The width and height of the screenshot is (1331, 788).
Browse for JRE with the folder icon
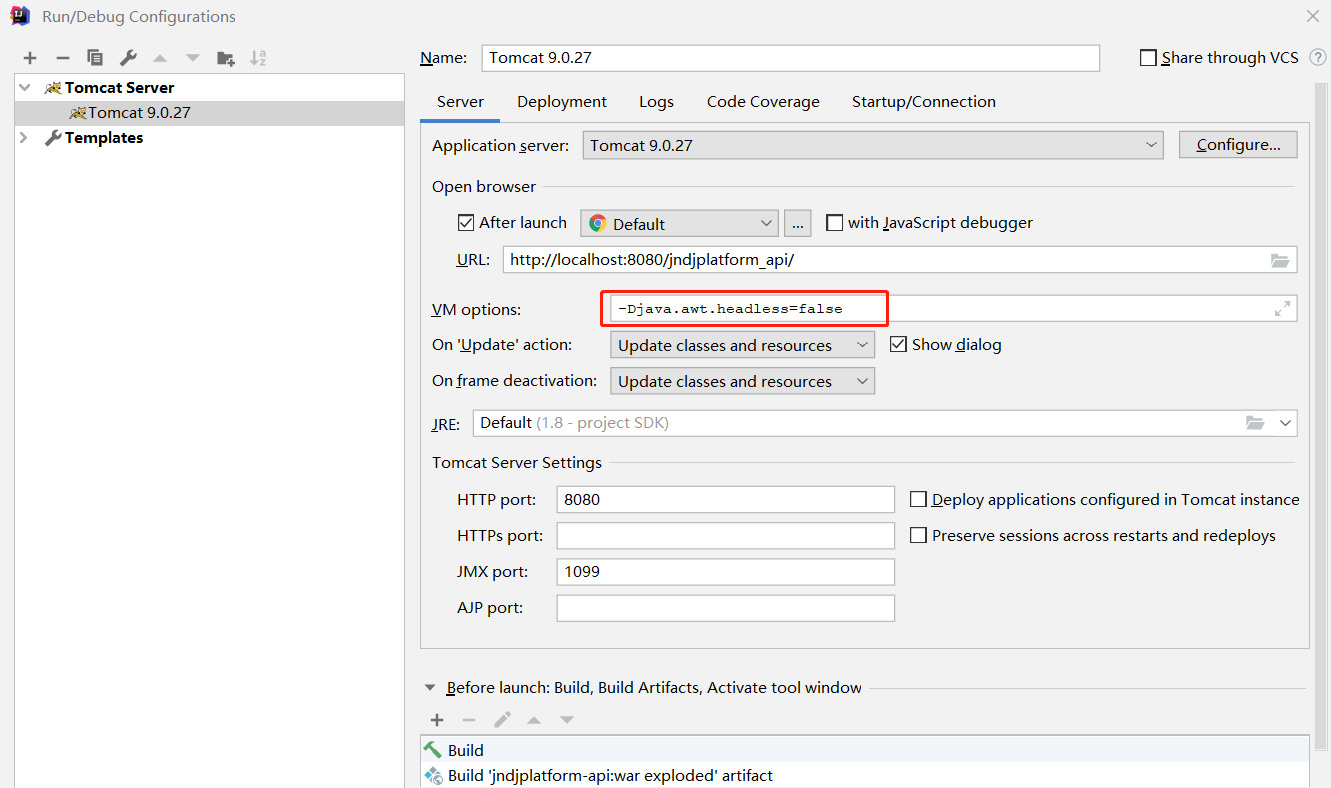tap(1255, 423)
